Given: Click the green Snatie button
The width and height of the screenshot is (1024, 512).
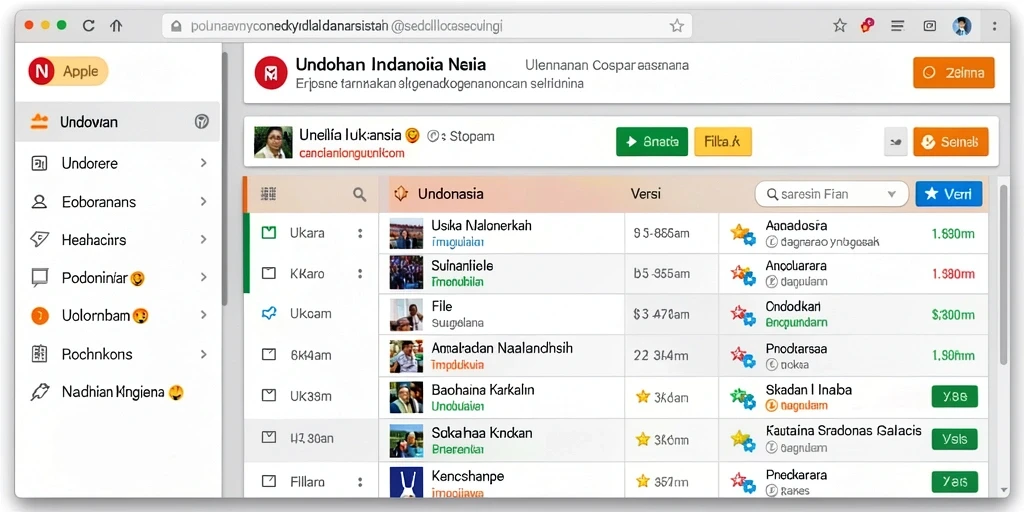Looking at the screenshot, I should pyautogui.click(x=652, y=142).
